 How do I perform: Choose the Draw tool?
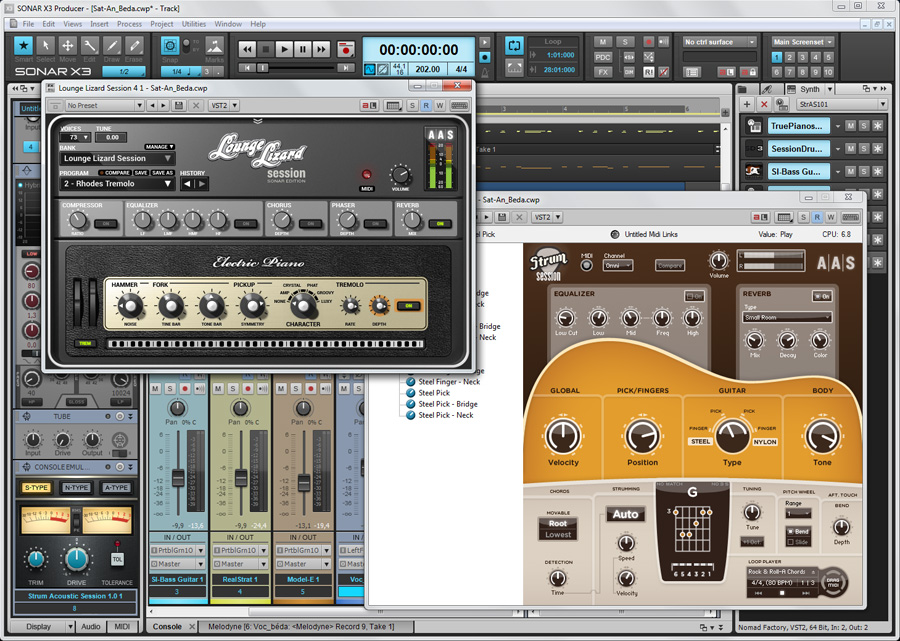pos(112,46)
